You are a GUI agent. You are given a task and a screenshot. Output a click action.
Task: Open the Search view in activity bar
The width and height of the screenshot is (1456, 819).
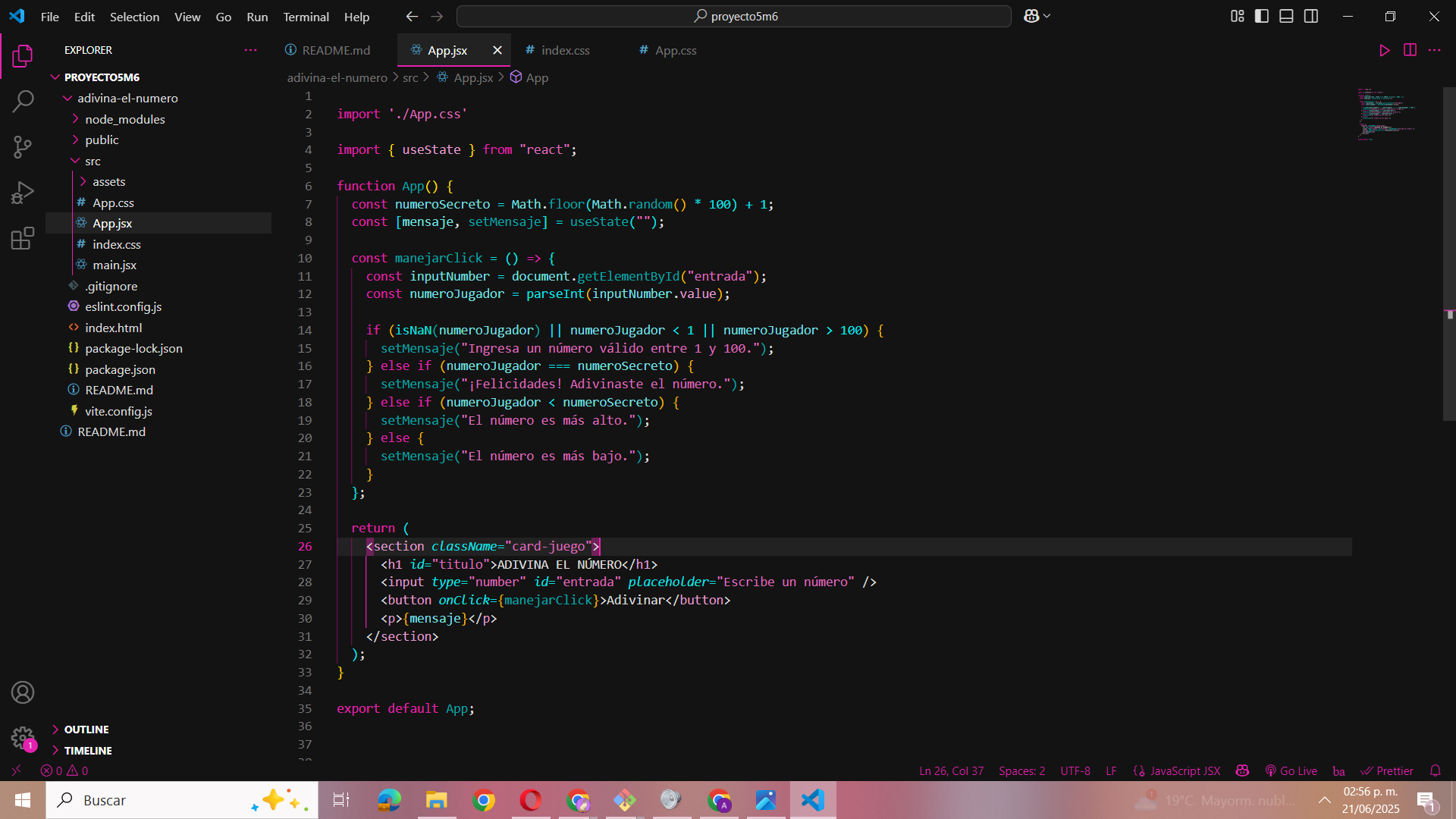(23, 101)
